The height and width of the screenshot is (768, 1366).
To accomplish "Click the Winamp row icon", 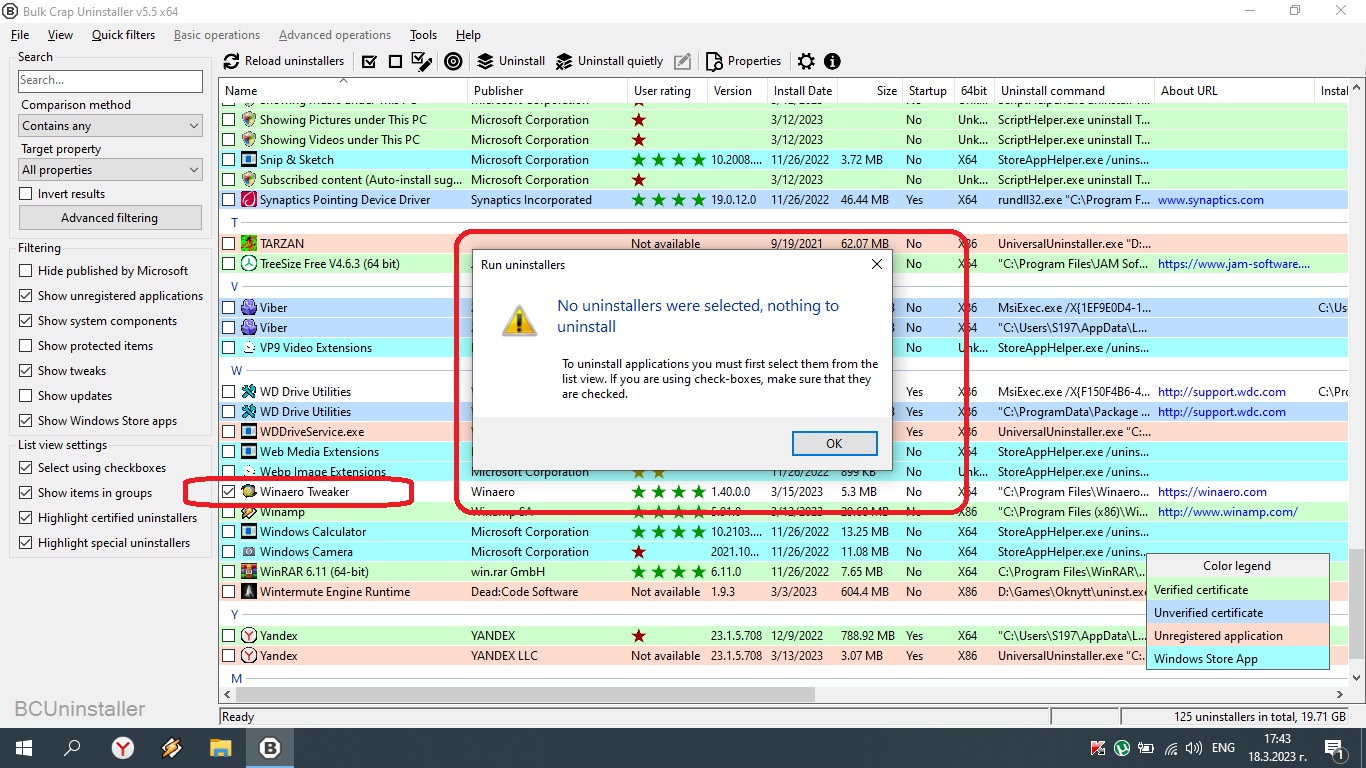I will [x=249, y=512].
